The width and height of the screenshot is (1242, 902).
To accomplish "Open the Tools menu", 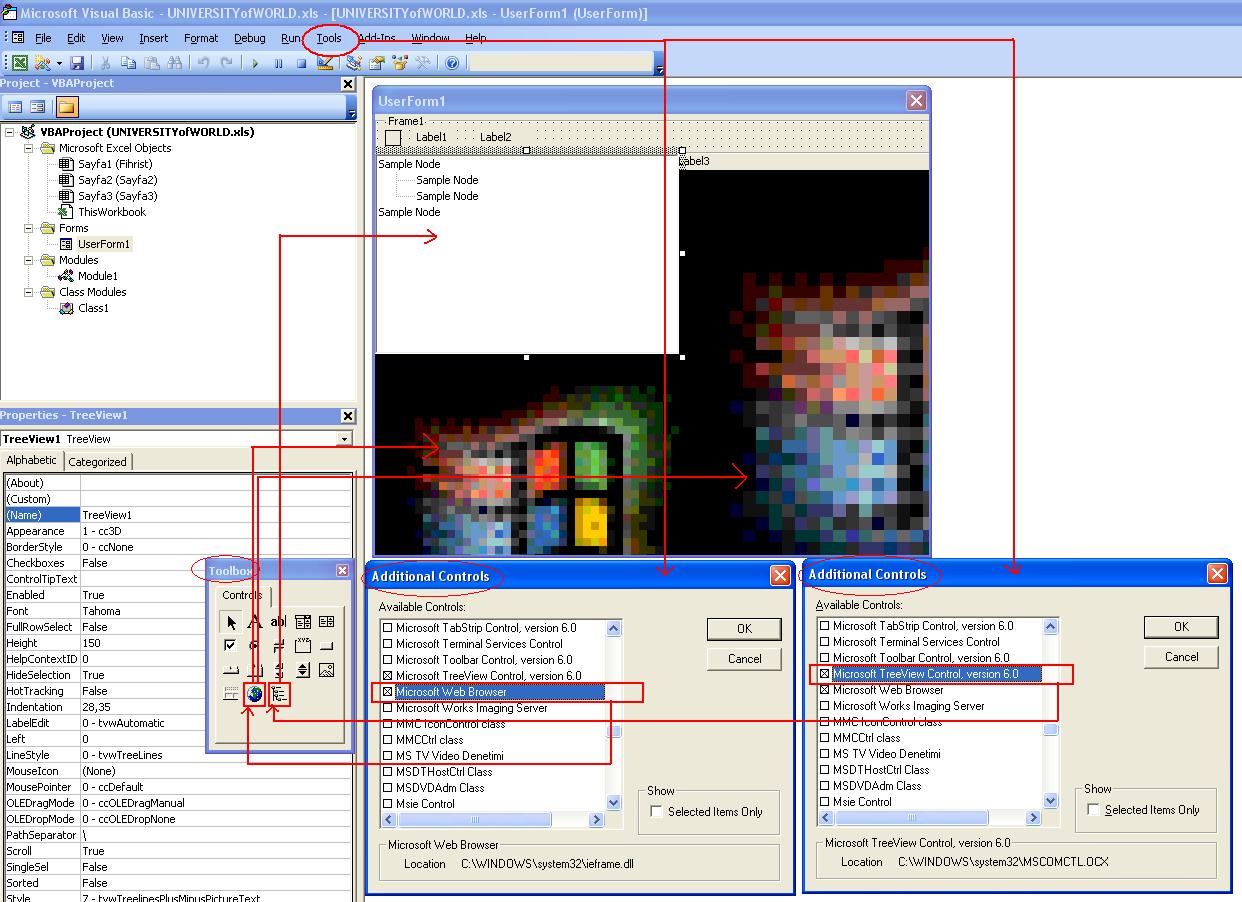I will point(329,38).
